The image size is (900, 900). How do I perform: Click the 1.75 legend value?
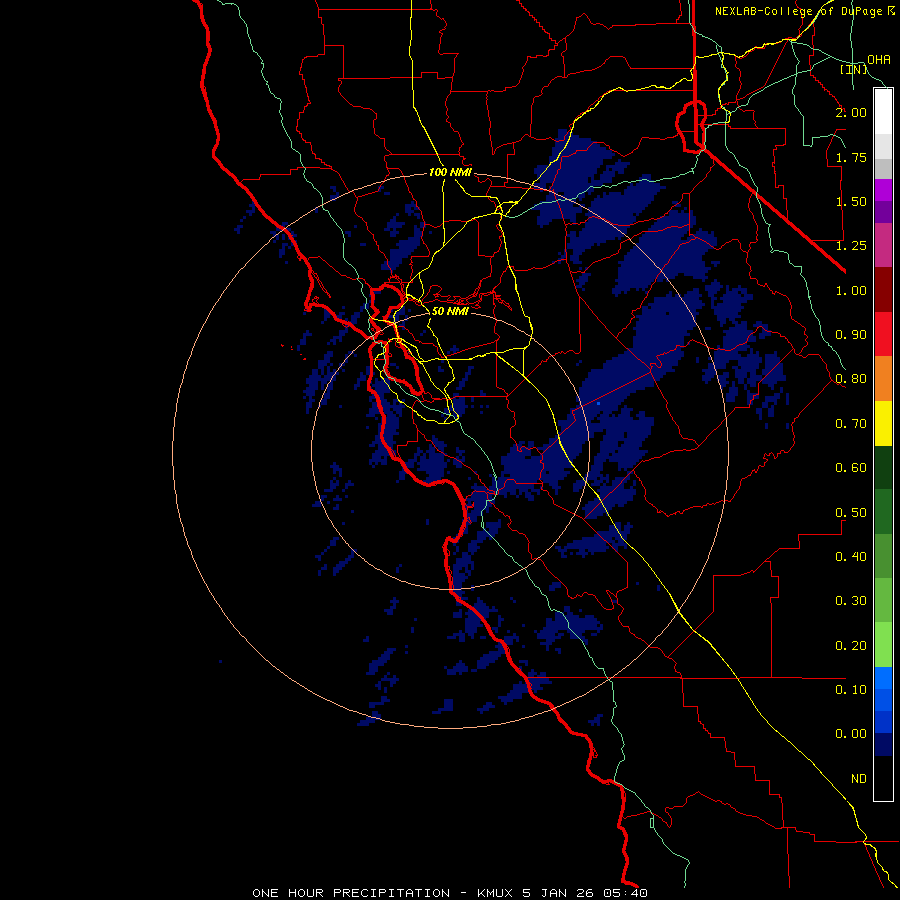[851, 157]
